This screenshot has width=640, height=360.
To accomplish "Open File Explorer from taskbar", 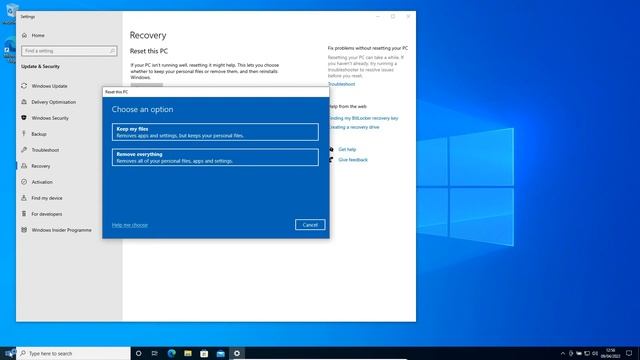I will tap(188, 353).
